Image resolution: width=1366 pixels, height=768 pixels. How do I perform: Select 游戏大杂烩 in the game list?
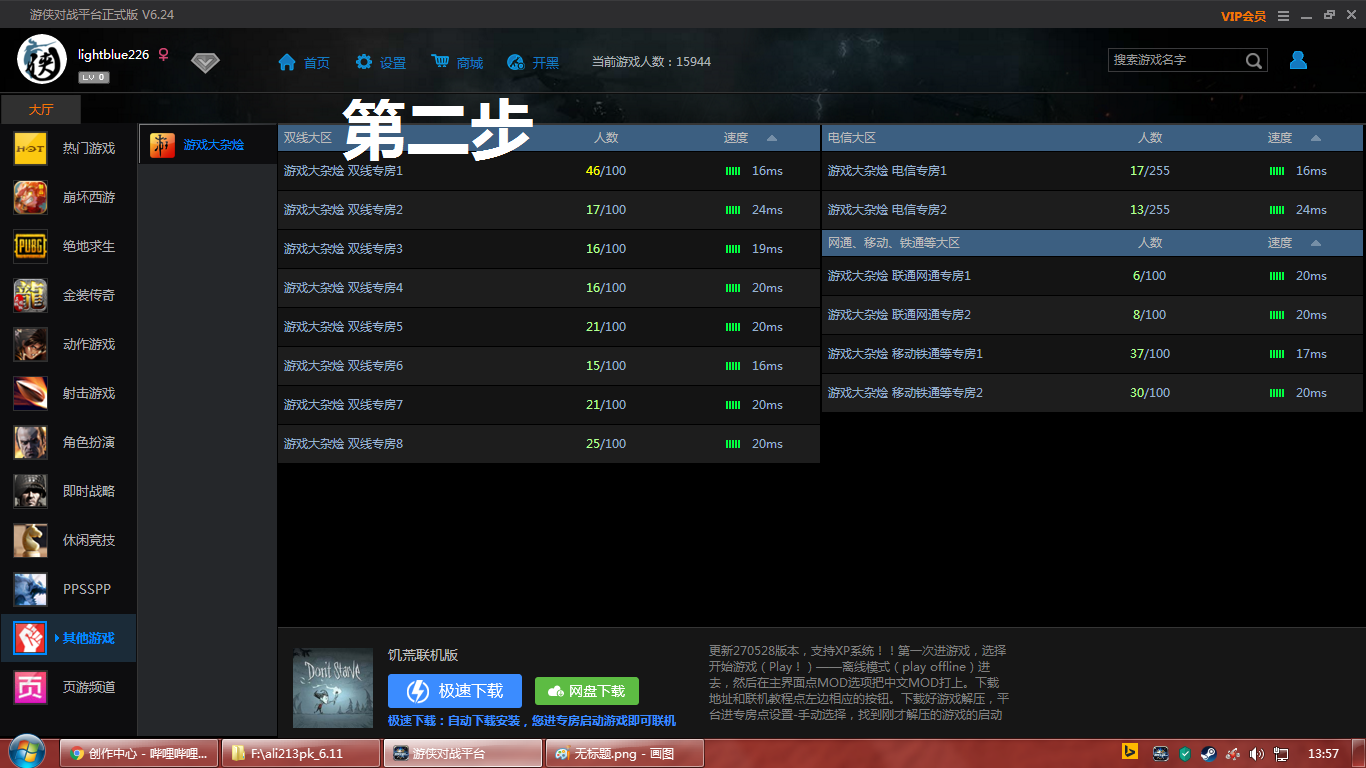[x=207, y=145]
